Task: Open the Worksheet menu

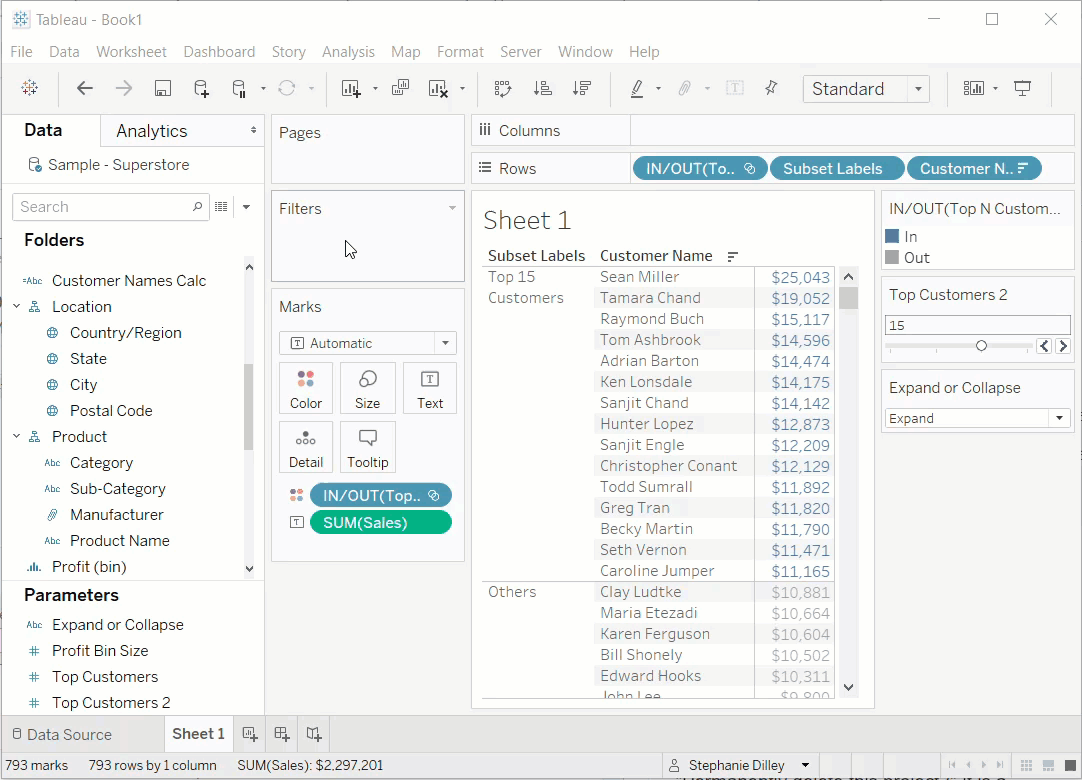Action: [x=131, y=52]
